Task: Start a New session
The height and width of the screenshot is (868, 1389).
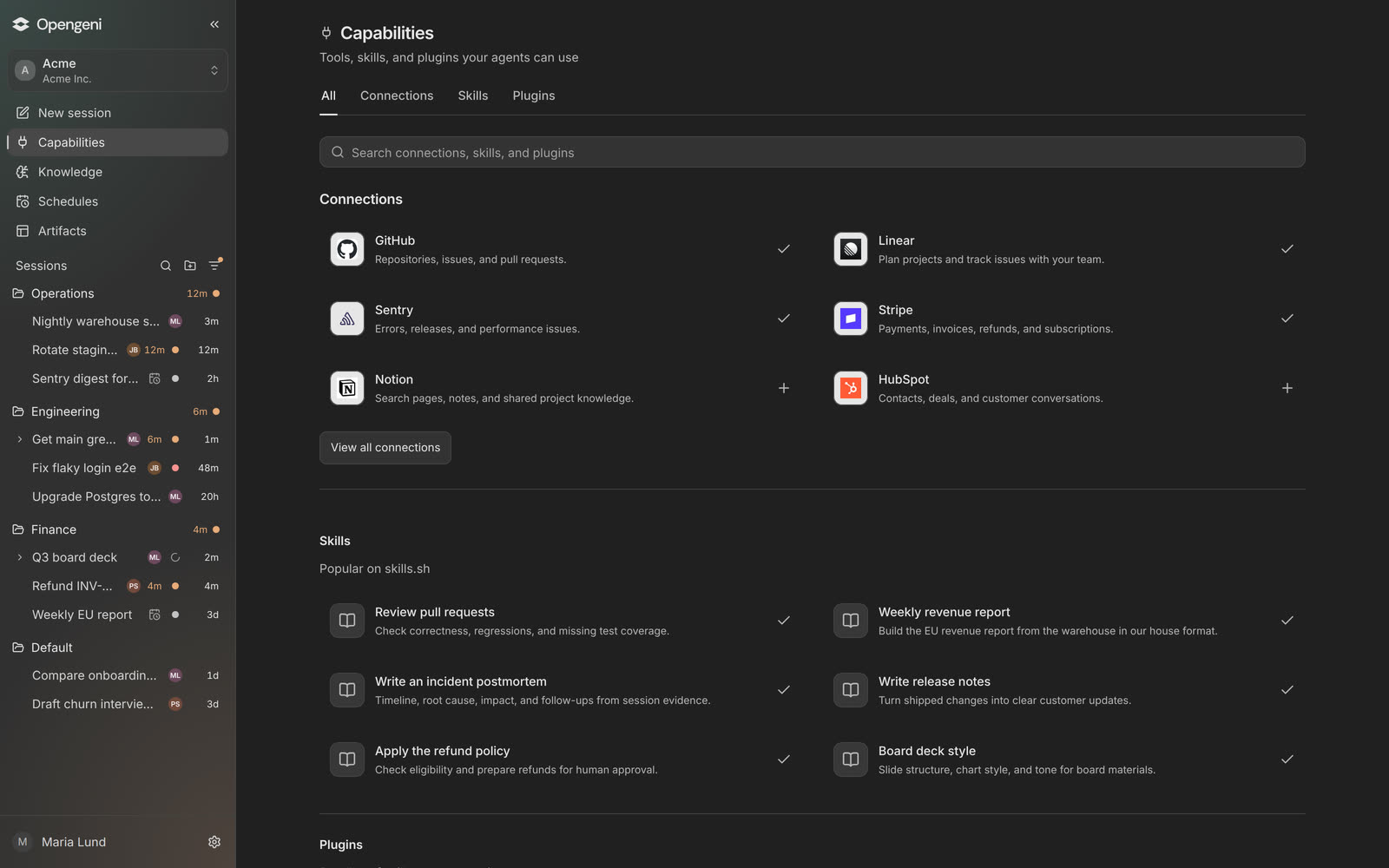Action: pyautogui.click(x=118, y=113)
